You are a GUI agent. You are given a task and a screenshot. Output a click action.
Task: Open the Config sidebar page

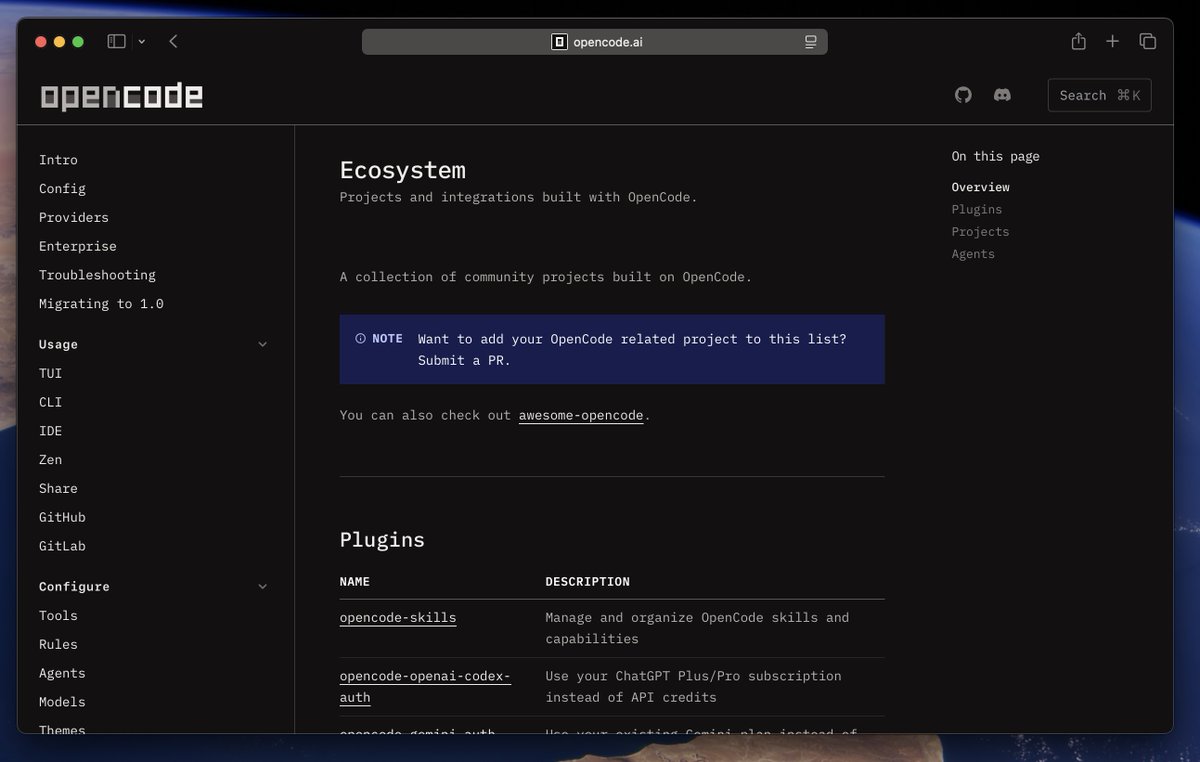point(62,188)
